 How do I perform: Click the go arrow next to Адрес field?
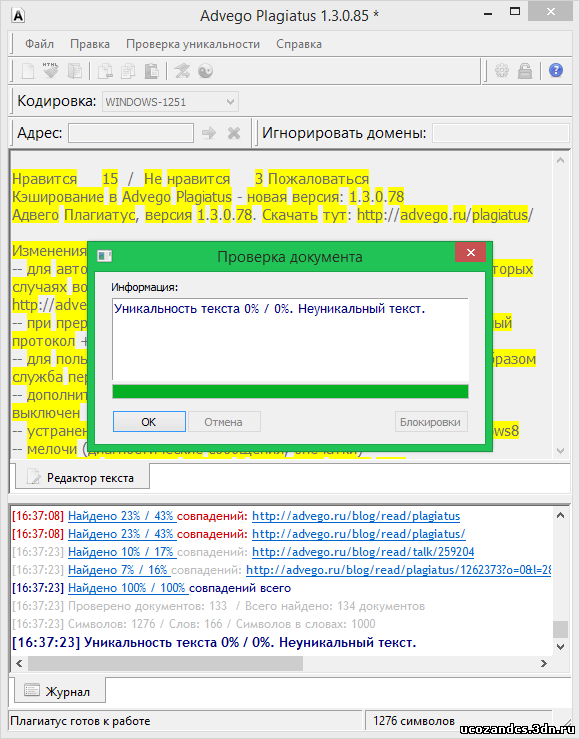209,133
